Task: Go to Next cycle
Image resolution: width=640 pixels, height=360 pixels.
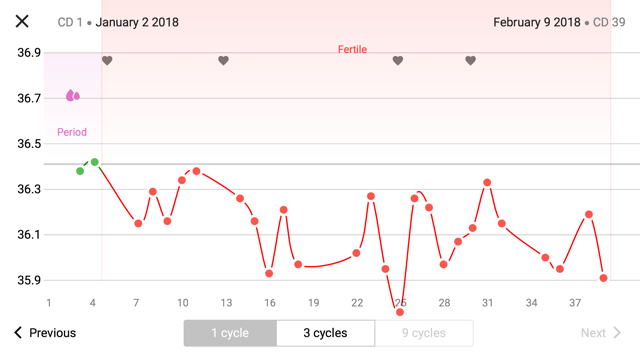Action: click(601, 333)
